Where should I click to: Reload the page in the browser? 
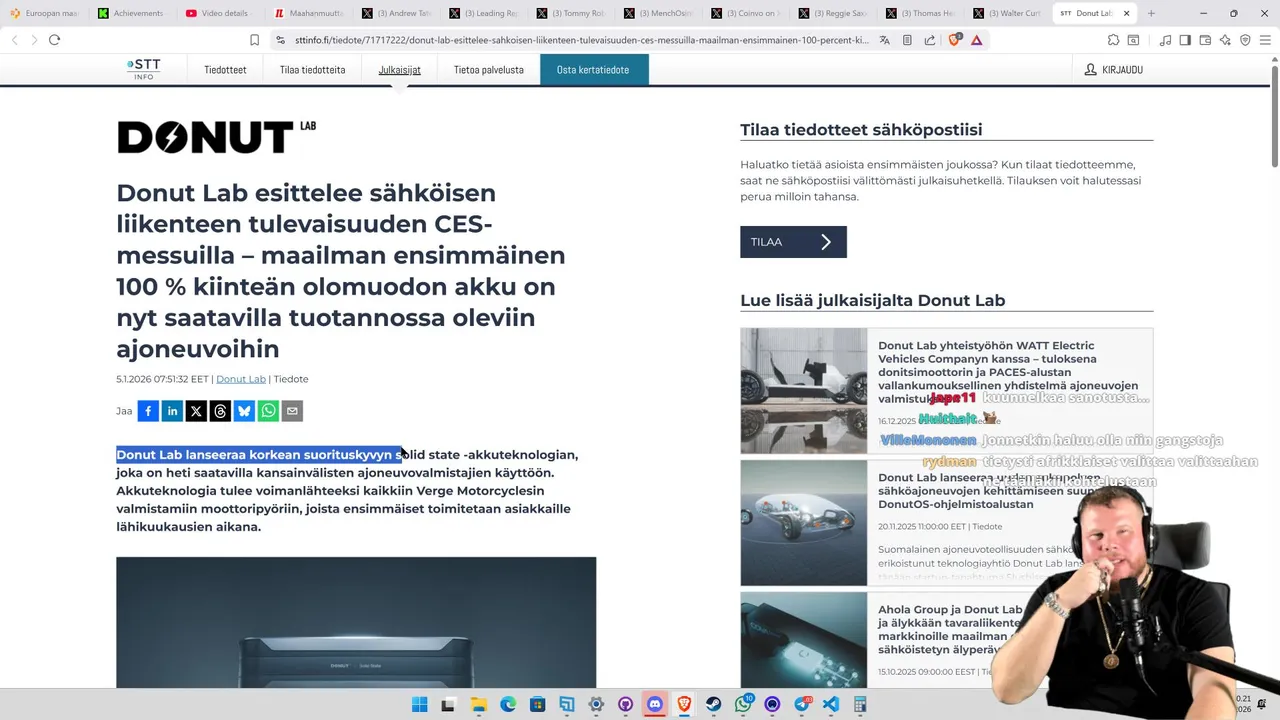click(54, 40)
